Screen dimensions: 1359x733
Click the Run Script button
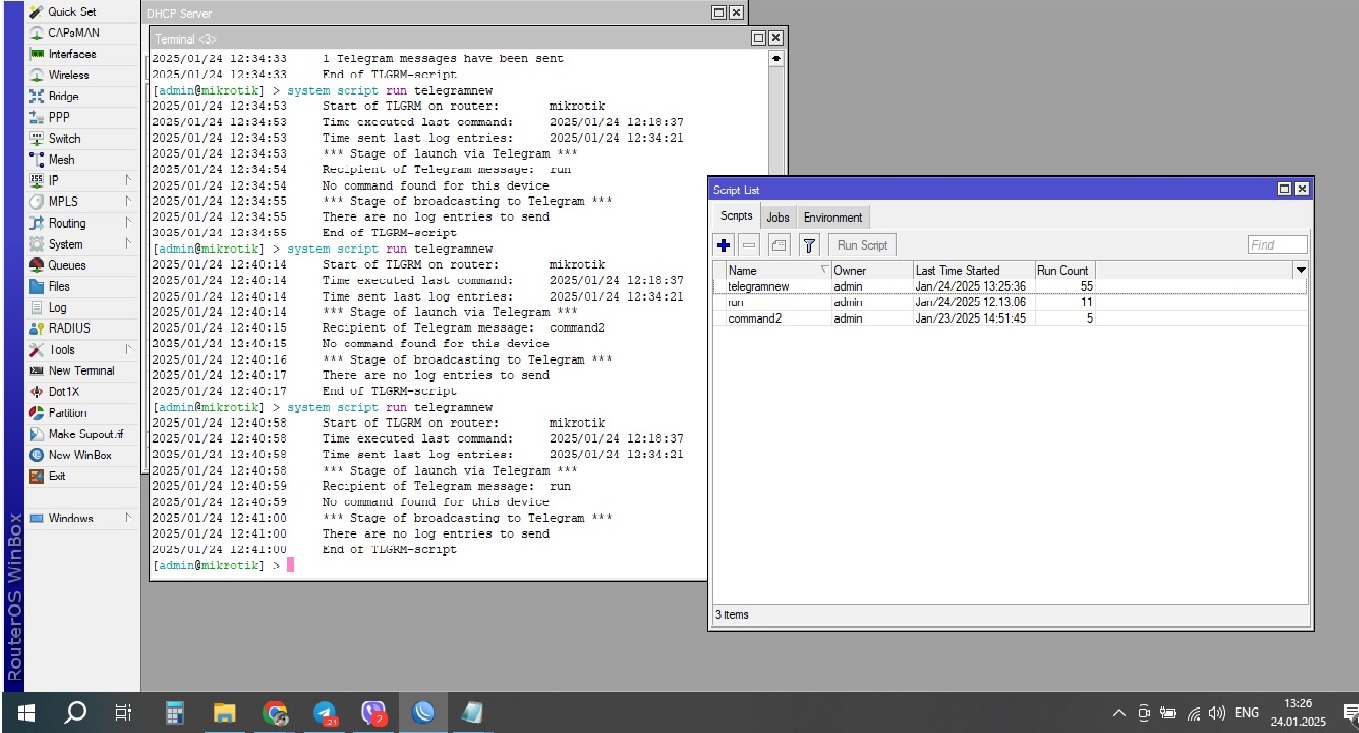pyautogui.click(x=862, y=245)
